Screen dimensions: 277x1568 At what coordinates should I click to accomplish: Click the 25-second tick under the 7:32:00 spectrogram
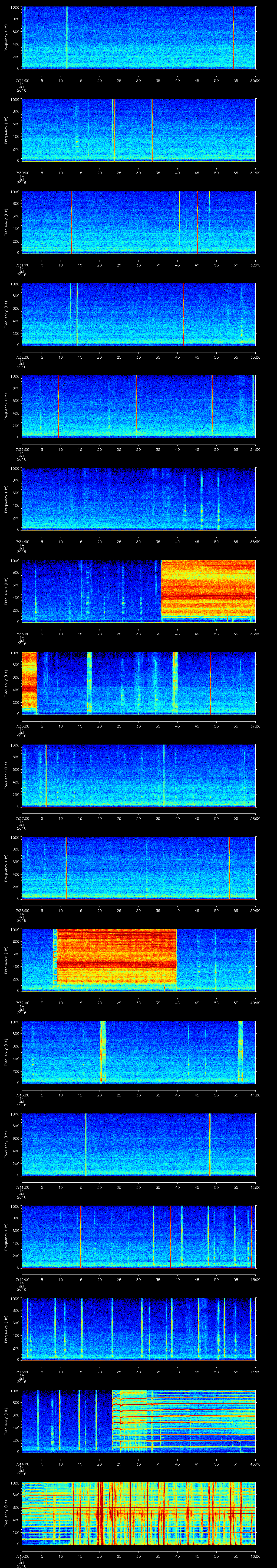[119, 357]
